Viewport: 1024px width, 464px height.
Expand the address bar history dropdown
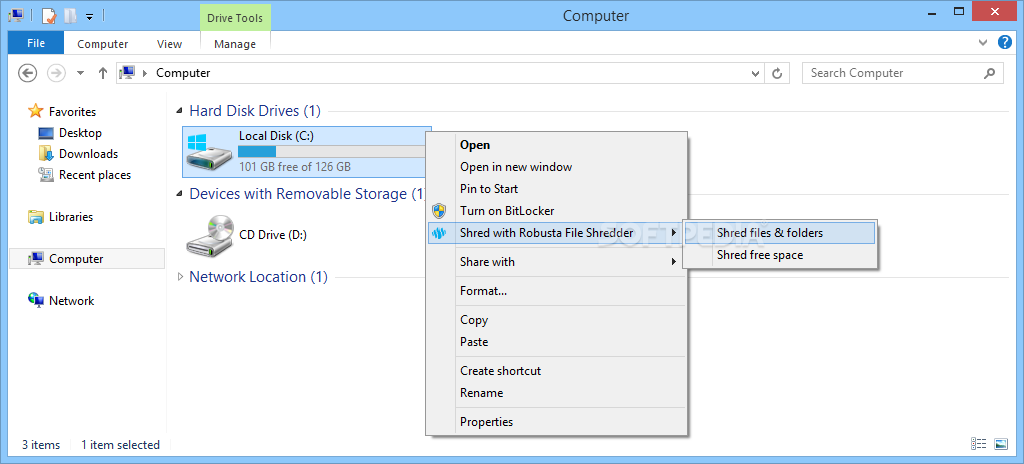tap(756, 73)
